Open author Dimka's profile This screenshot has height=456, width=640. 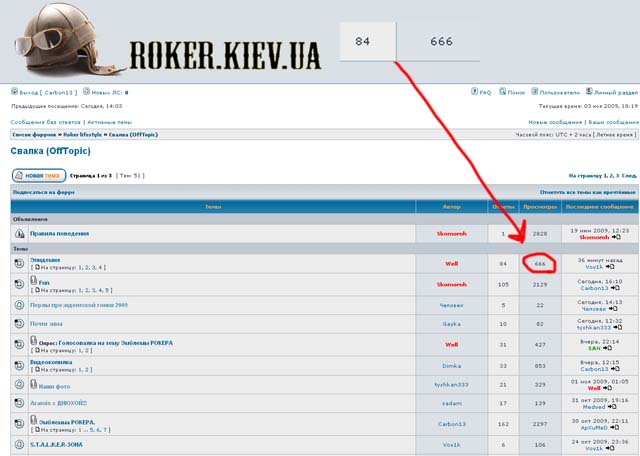point(451,366)
